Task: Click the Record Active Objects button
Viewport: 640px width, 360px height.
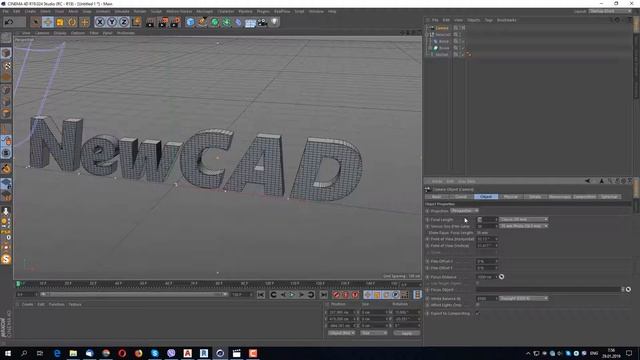Action: [x=336, y=294]
